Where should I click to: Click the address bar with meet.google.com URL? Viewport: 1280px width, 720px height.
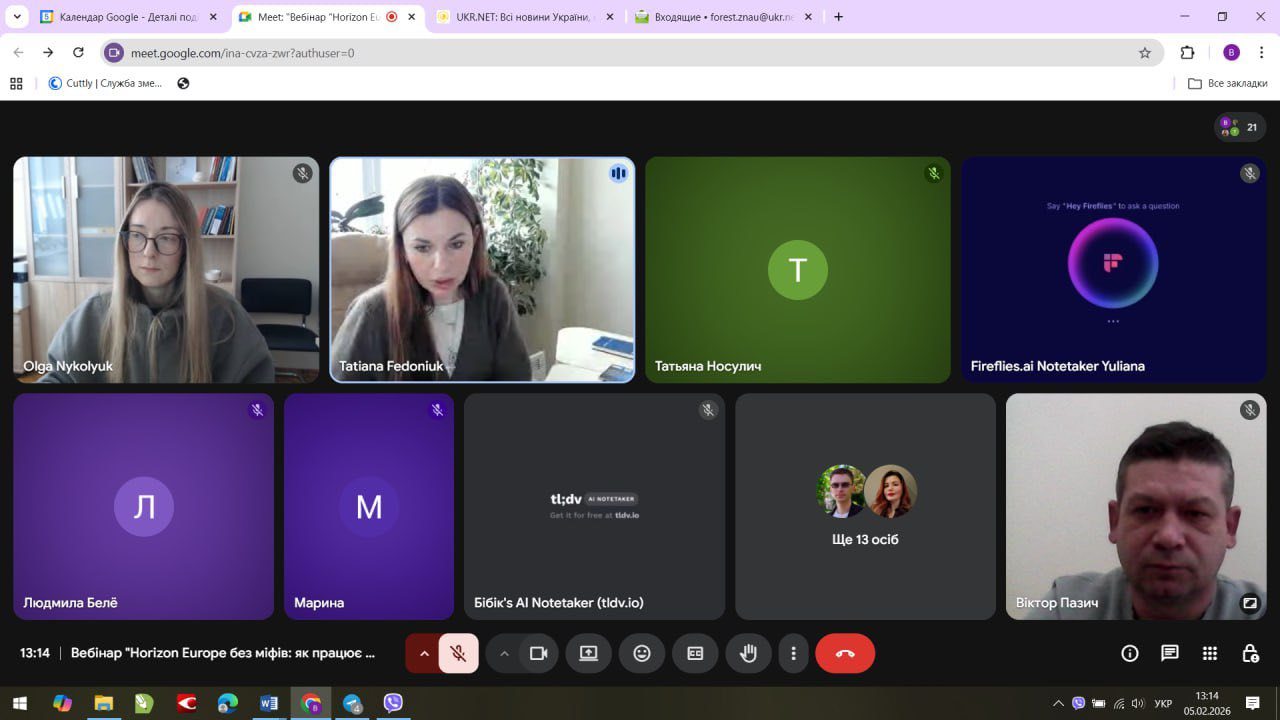click(600, 53)
